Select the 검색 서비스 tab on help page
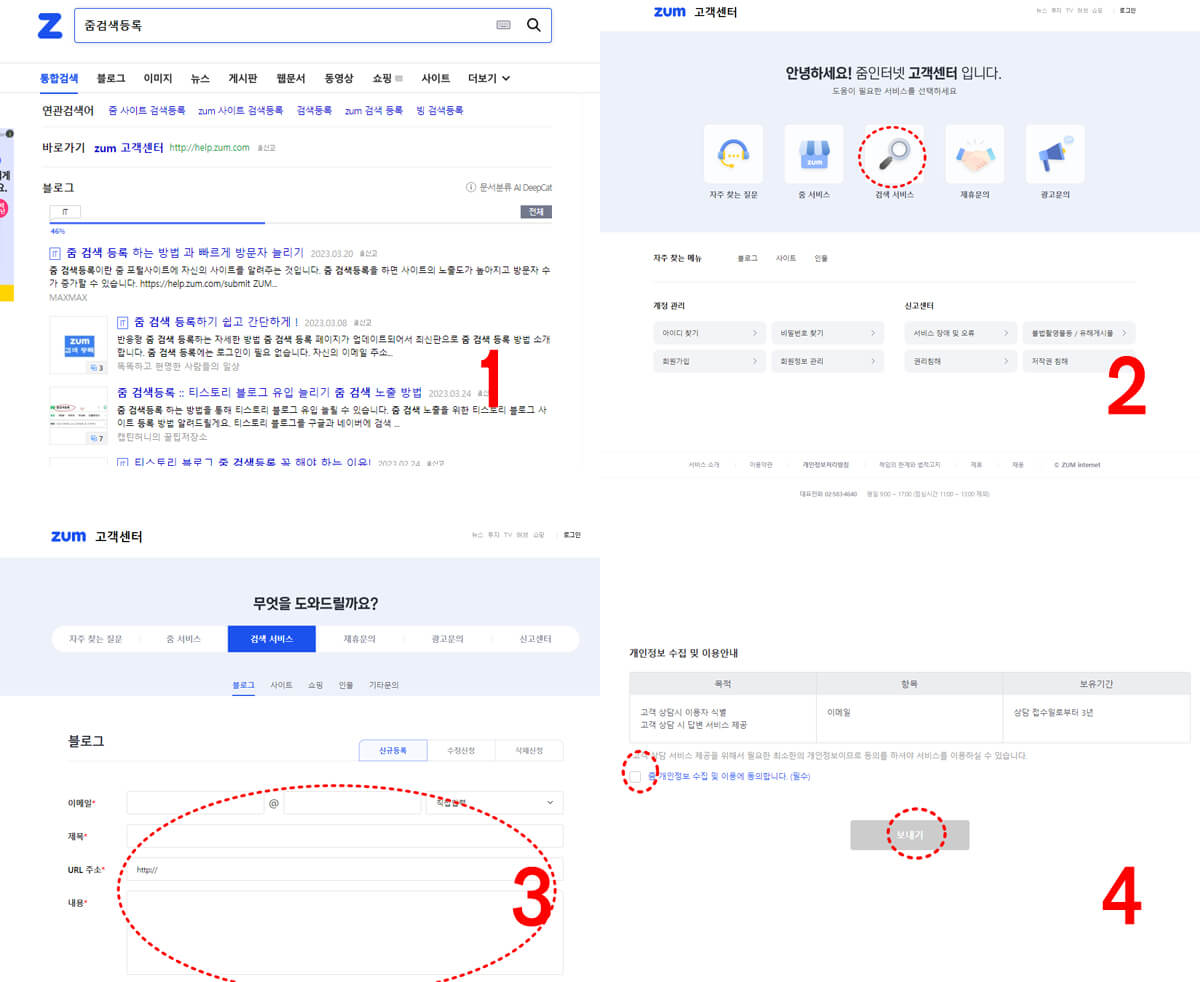This screenshot has width=1200, height=982. [272, 639]
